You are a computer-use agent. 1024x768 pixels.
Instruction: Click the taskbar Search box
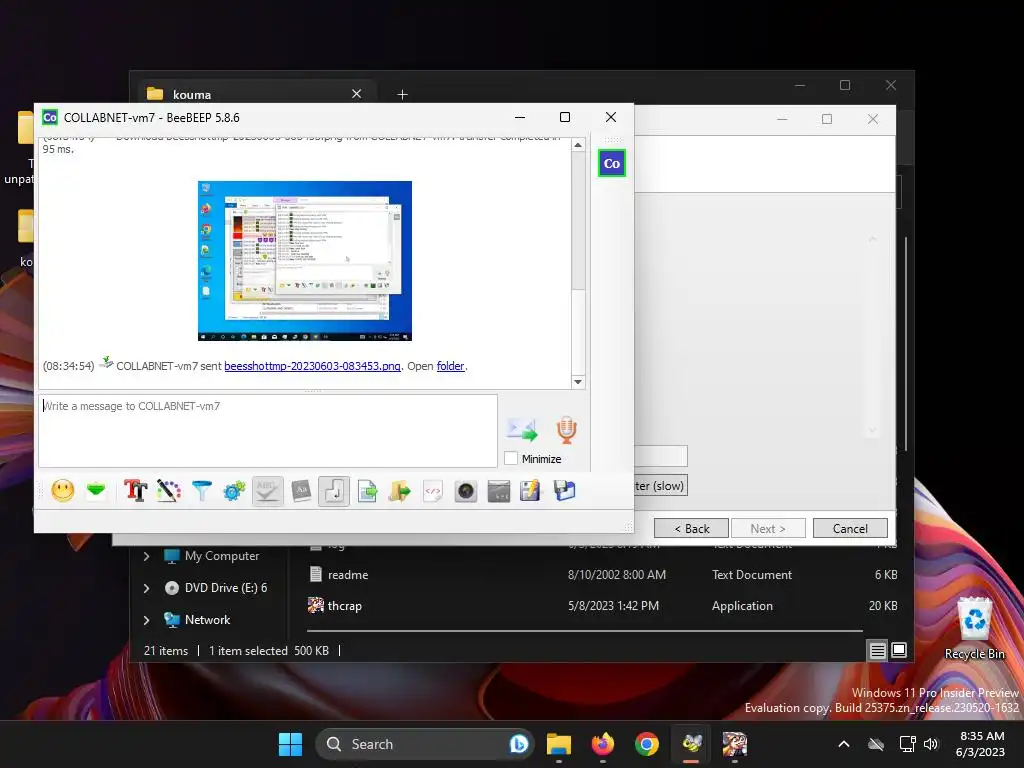point(425,744)
